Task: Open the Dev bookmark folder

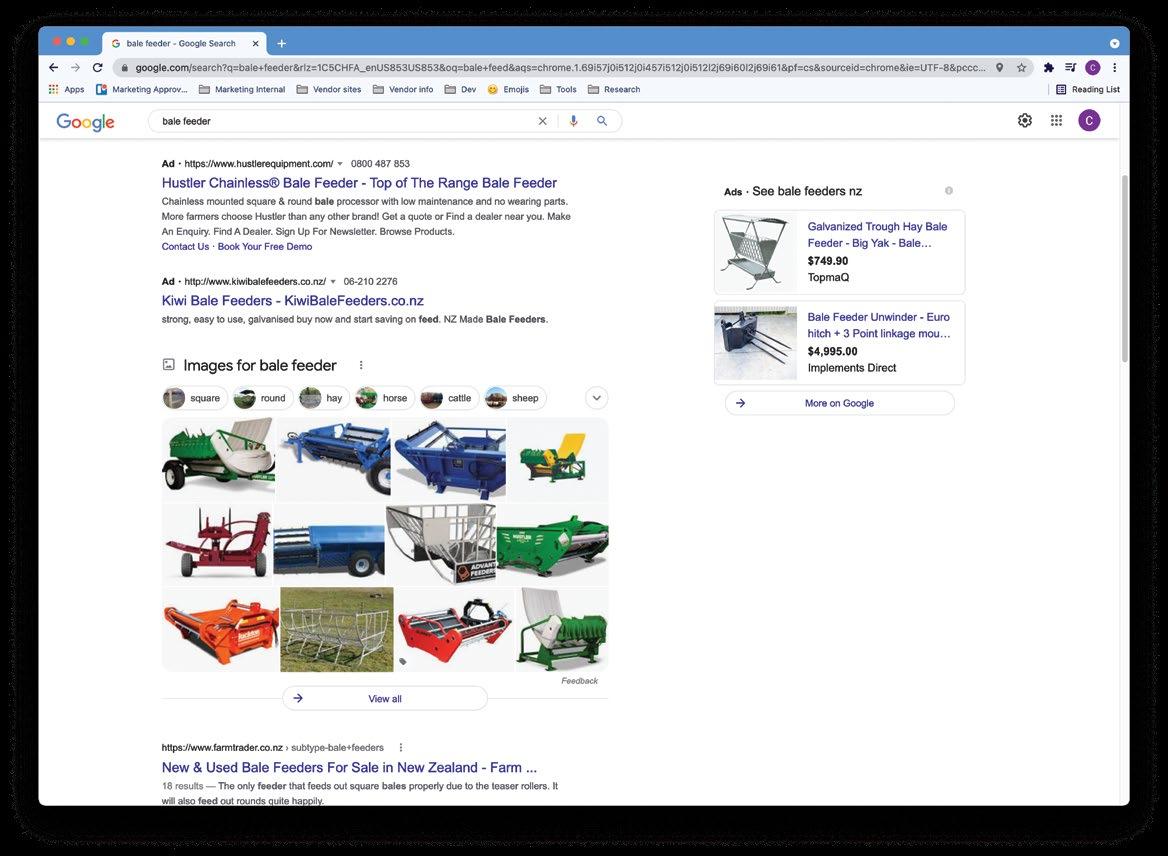Action: 460,89
